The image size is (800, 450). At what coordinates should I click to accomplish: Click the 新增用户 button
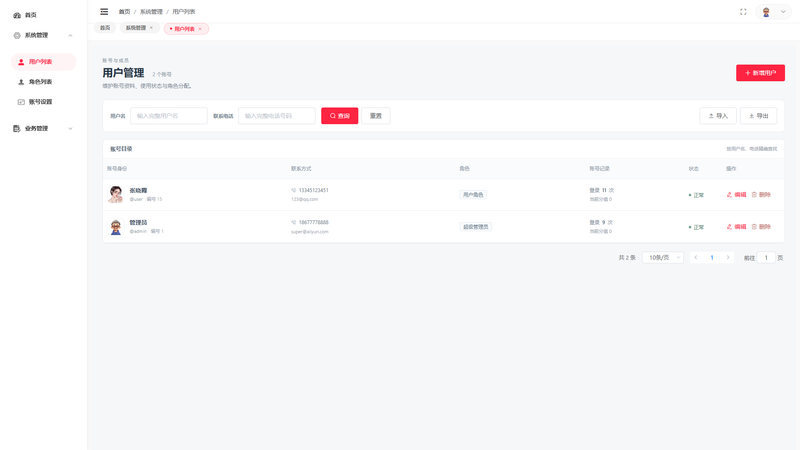click(760, 73)
